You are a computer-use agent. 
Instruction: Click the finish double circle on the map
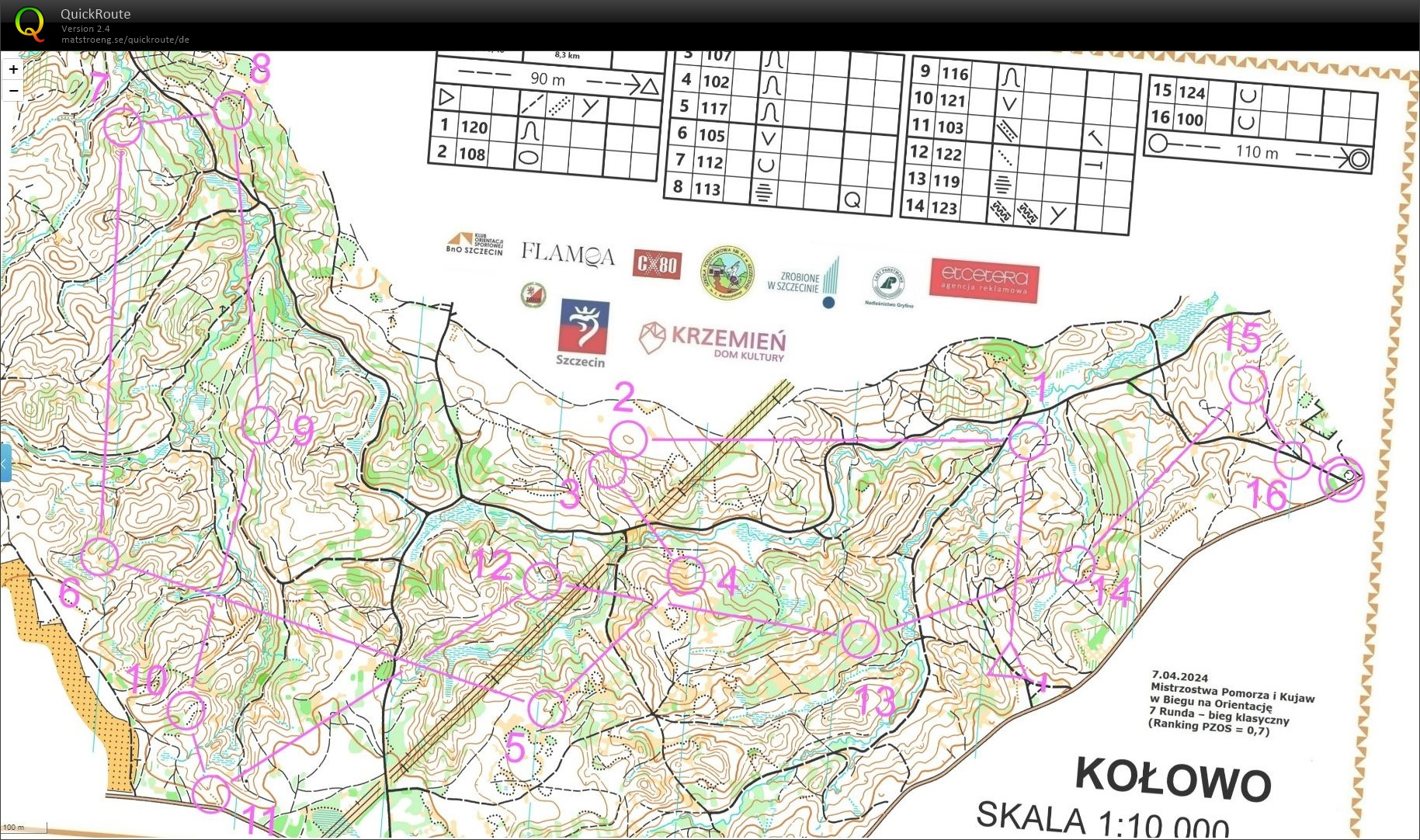click(x=1341, y=478)
